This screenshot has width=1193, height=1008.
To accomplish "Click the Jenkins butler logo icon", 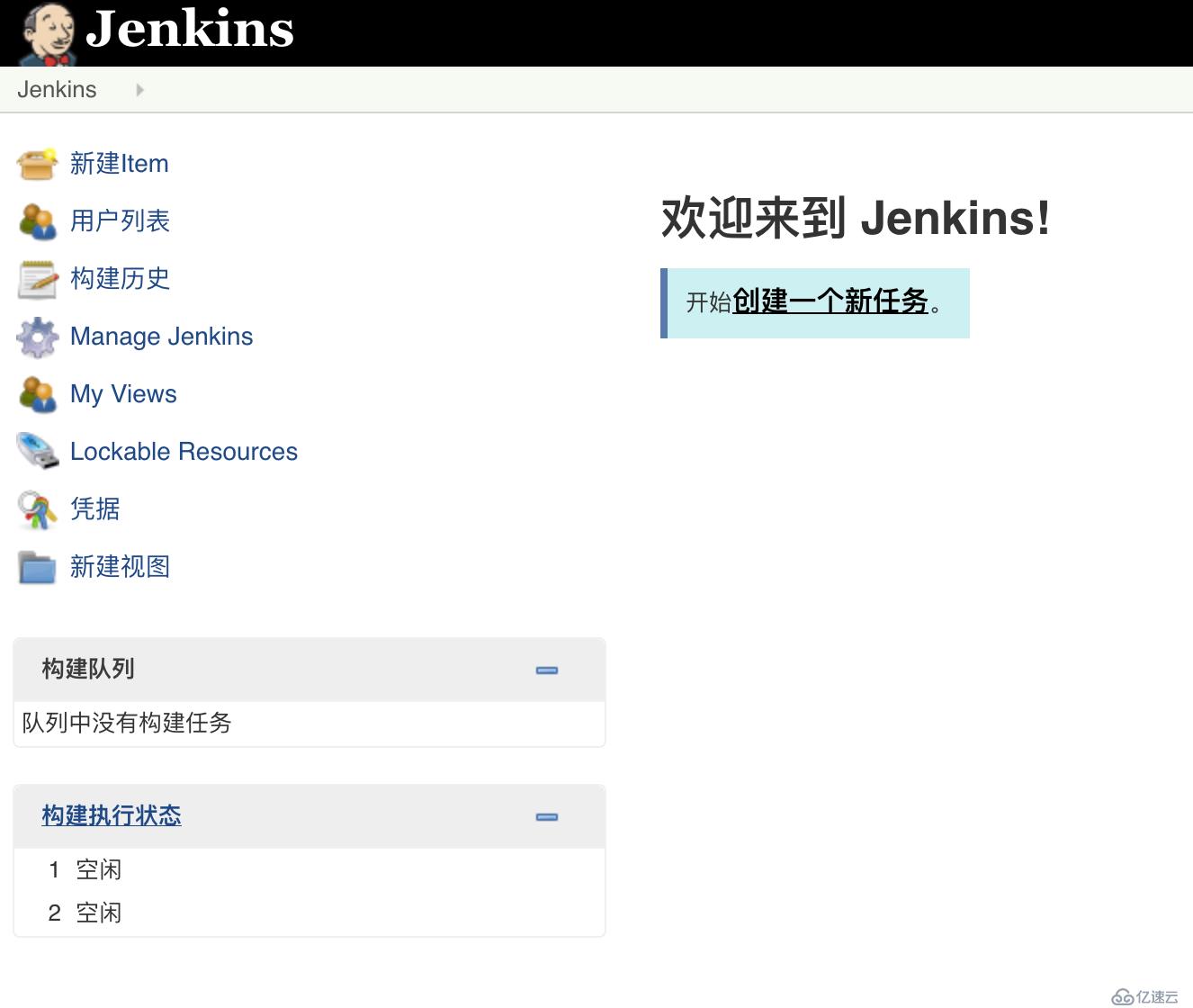I will point(48,33).
